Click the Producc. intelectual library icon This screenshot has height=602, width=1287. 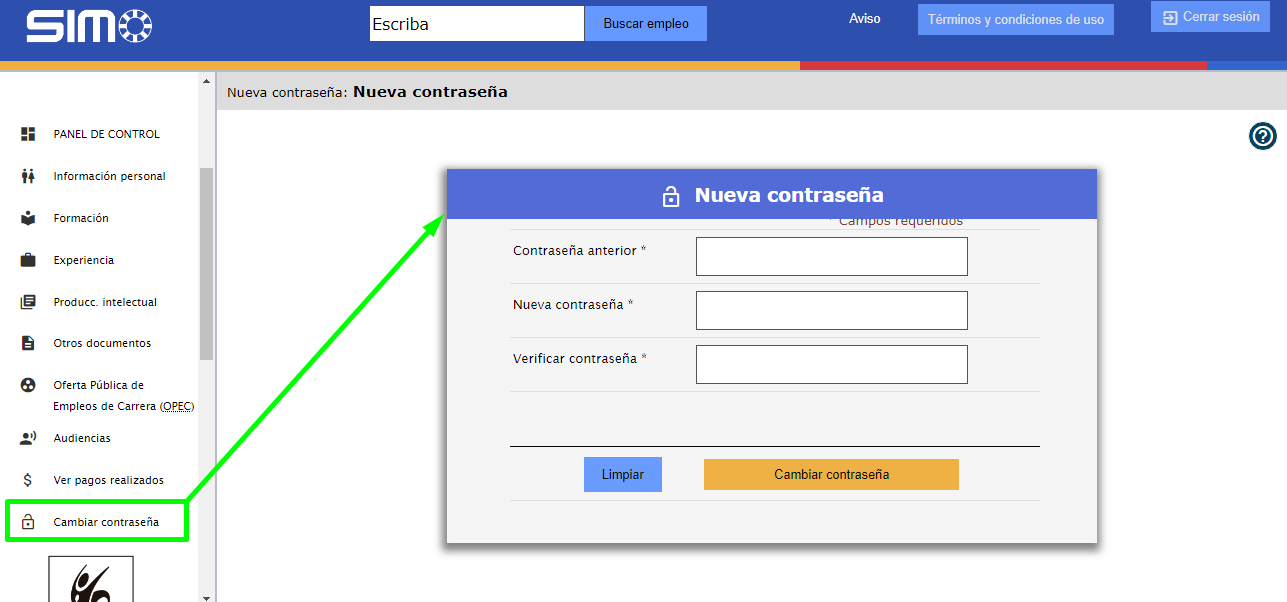tap(28, 302)
